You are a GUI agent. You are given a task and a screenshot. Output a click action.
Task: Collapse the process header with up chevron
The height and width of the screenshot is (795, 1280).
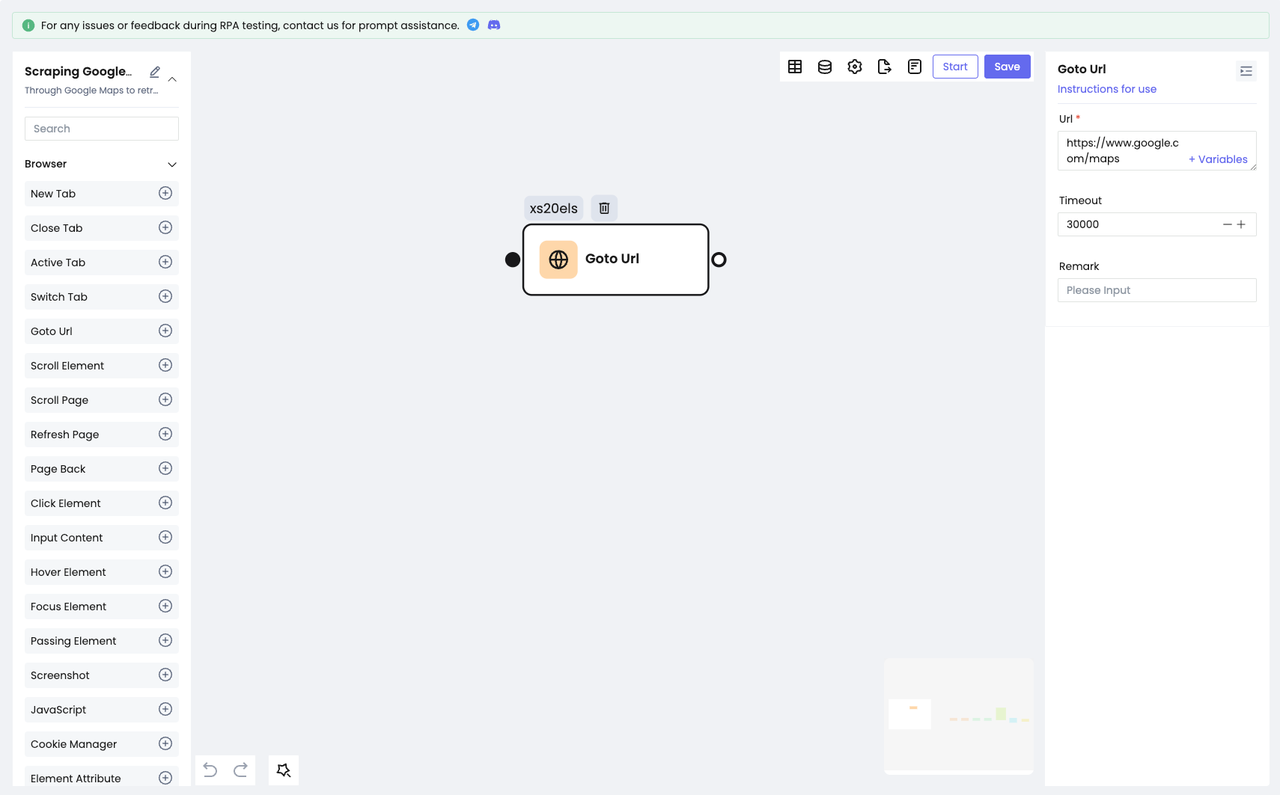(172, 79)
